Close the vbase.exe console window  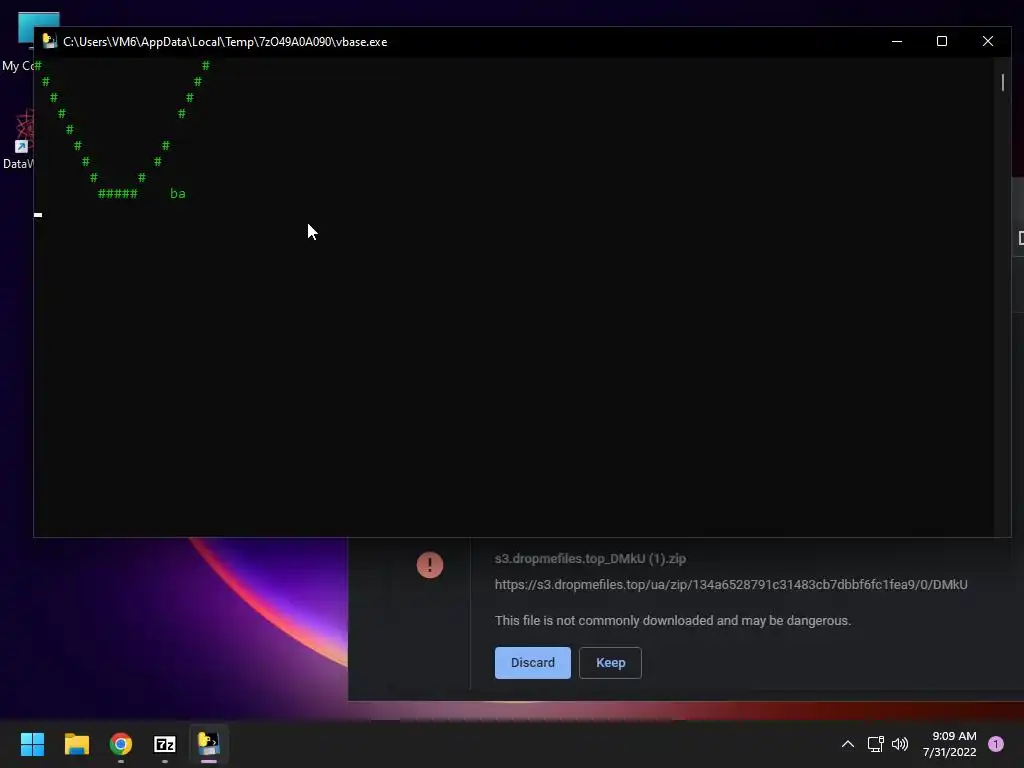987,41
